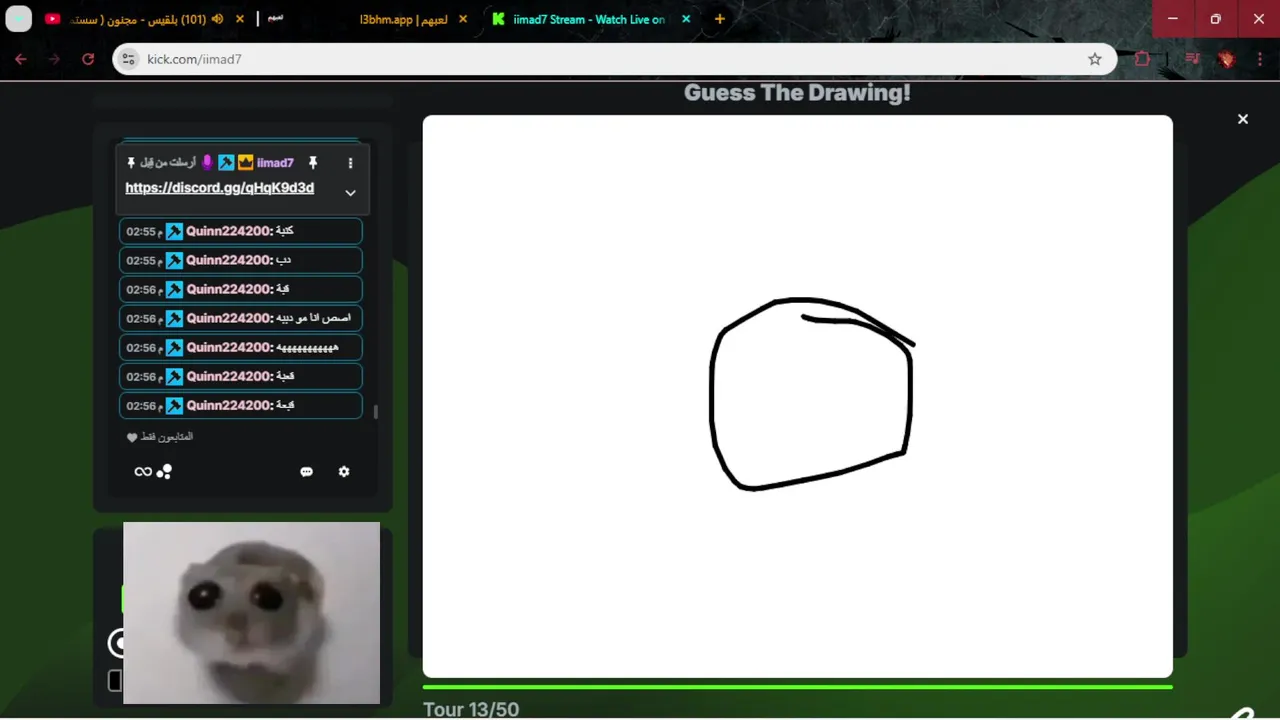
Task: Restore down the browser window
Action: [1216, 19]
